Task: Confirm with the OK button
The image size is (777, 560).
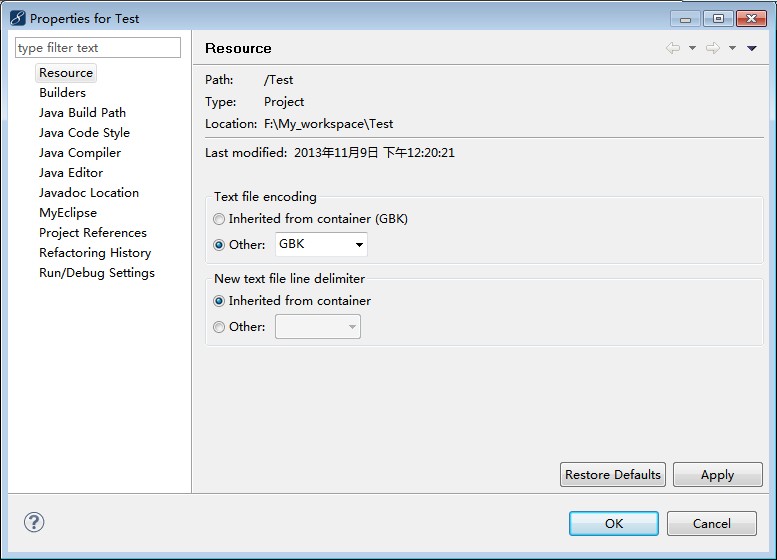Action: click(613, 523)
